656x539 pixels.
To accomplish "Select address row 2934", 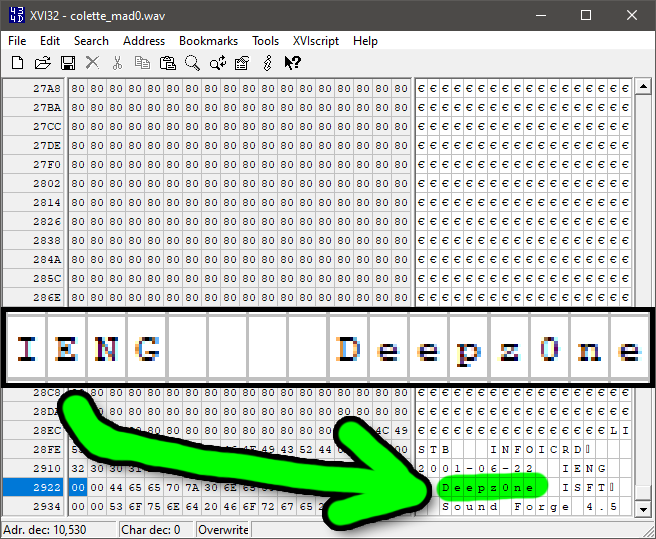I will click(33, 506).
